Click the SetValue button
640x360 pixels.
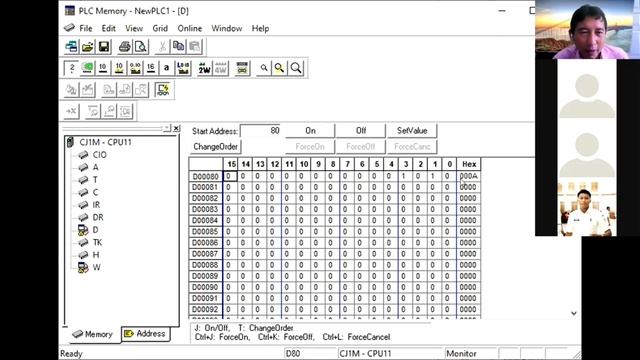coord(412,131)
